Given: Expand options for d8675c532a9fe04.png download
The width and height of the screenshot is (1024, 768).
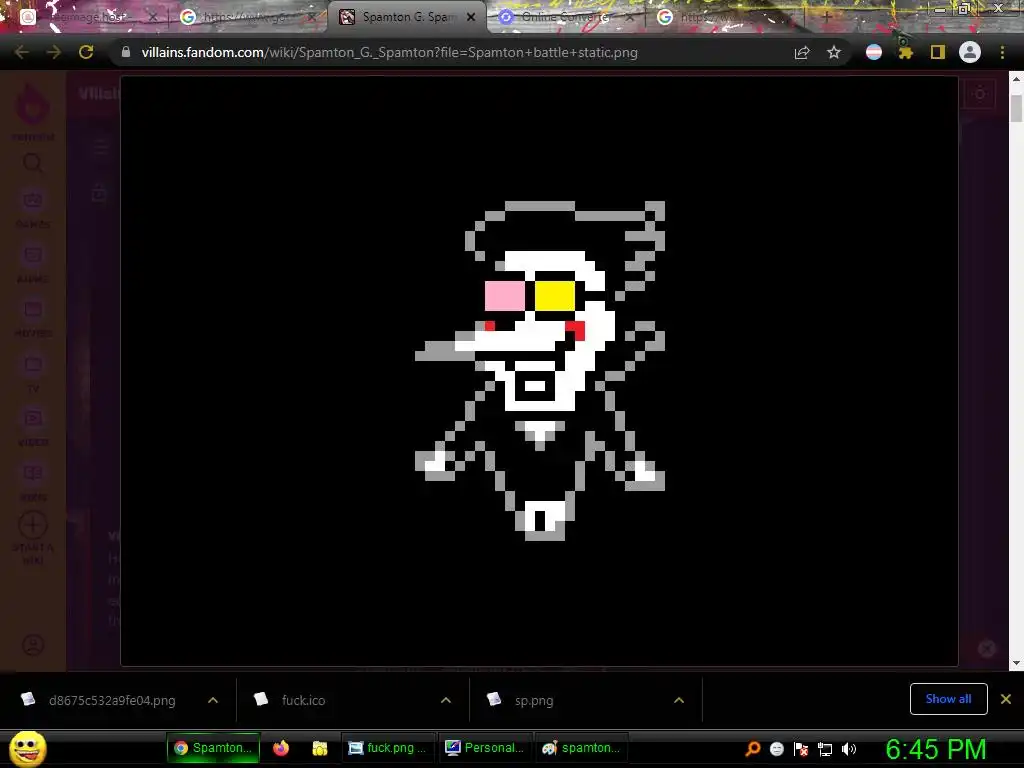Looking at the screenshot, I should click(213, 700).
